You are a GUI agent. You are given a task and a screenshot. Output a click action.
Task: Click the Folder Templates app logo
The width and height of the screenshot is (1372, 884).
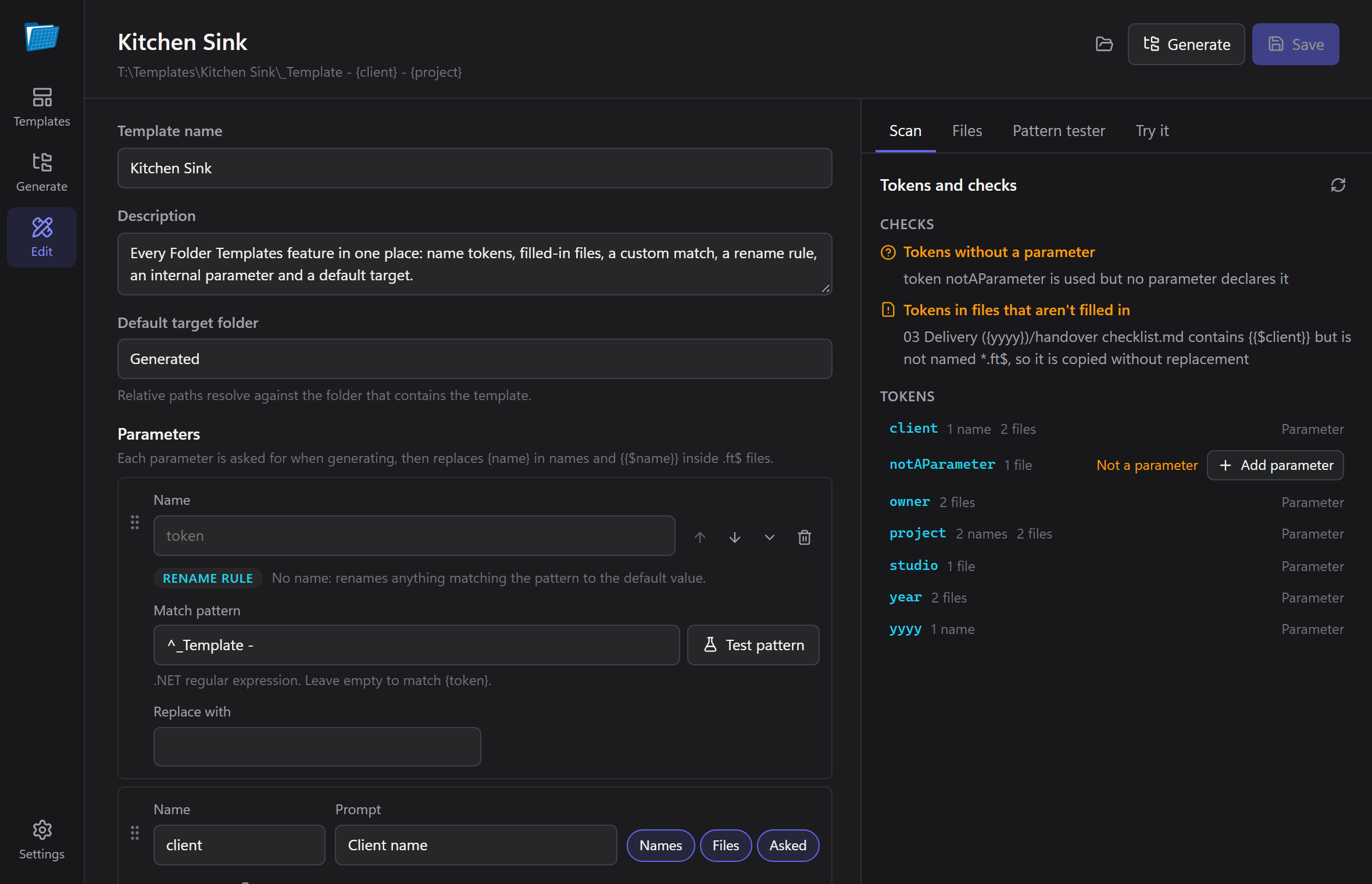click(42, 37)
